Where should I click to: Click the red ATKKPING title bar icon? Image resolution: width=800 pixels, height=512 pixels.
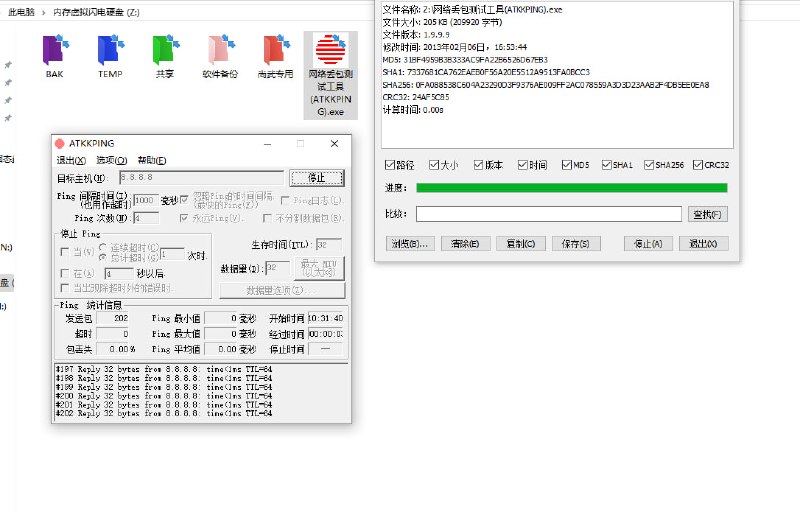[60, 144]
